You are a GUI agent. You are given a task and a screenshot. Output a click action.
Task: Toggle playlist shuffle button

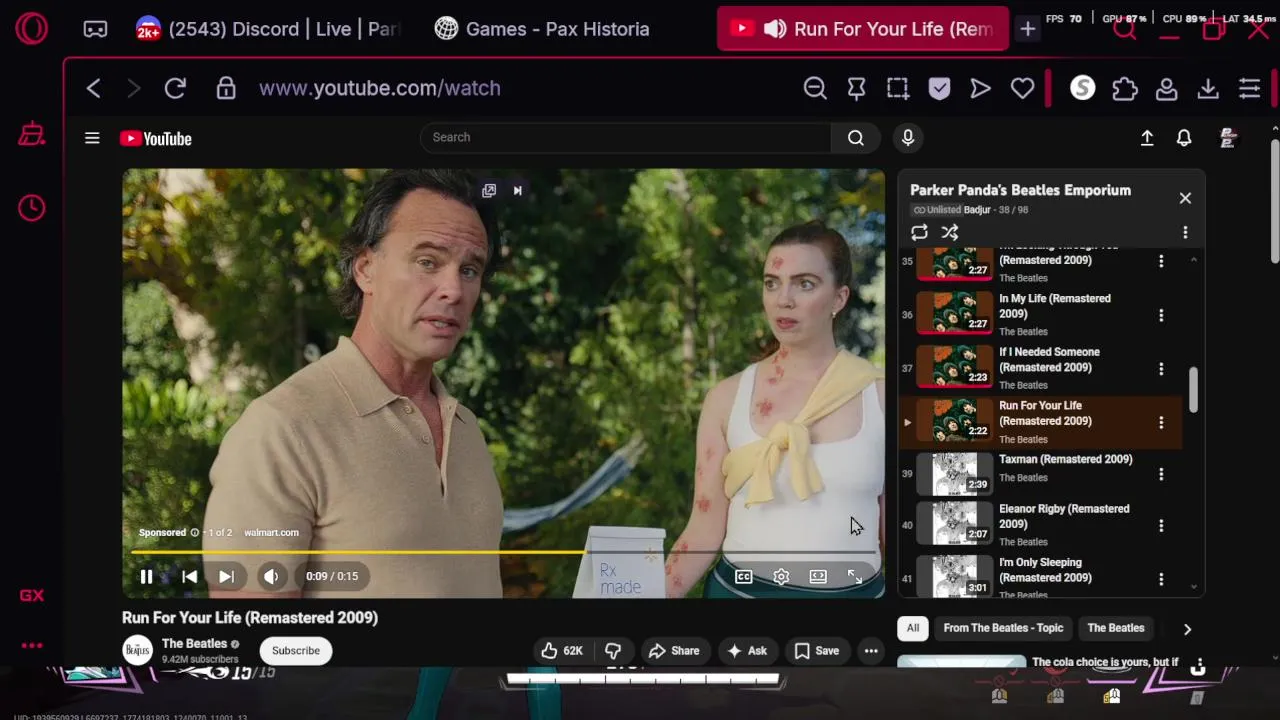950,232
